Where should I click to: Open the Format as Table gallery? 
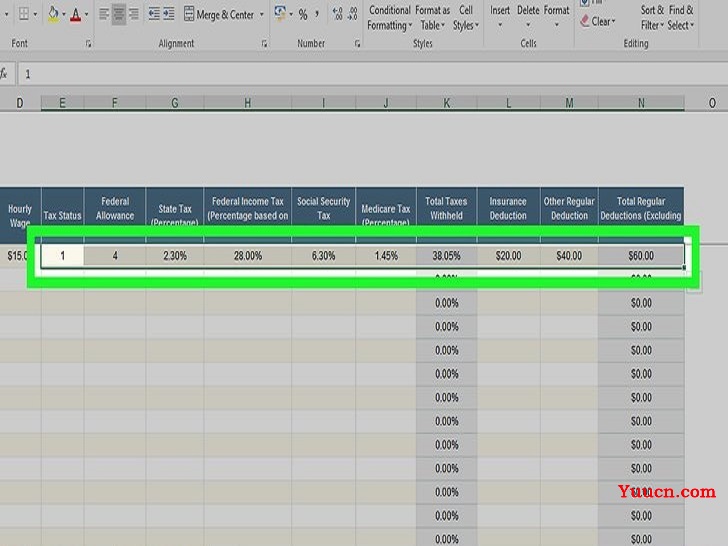(x=432, y=18)
